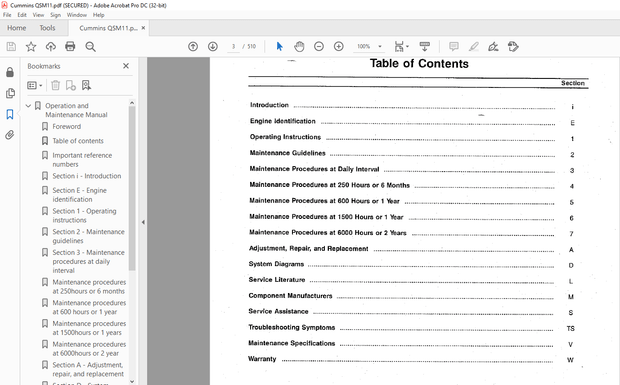Click the stamp tool icon in the toolbar
Screen dimensions: 620x385
[513, 47]
